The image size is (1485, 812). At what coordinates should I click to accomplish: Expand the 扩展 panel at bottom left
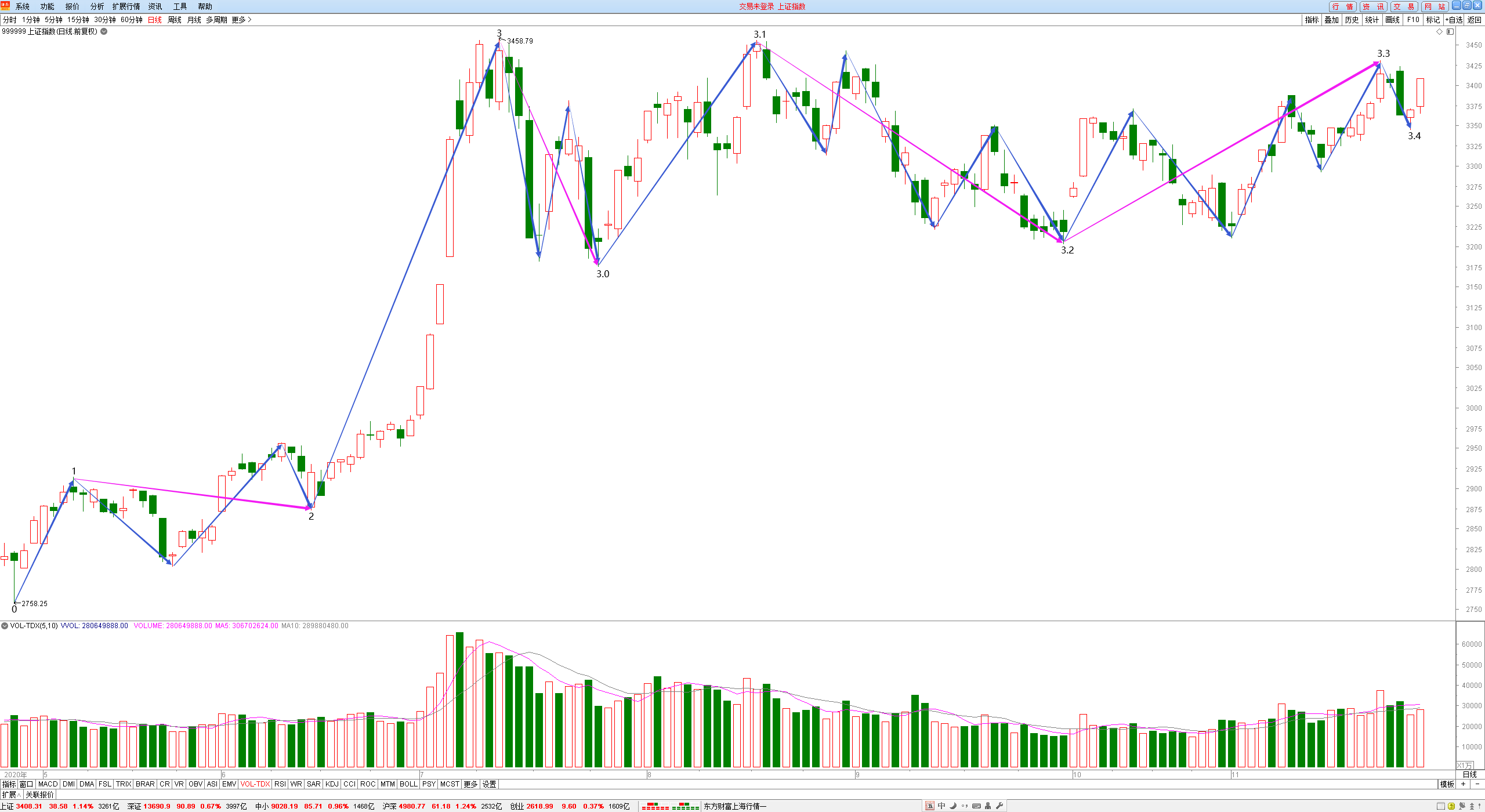point(11,795)
